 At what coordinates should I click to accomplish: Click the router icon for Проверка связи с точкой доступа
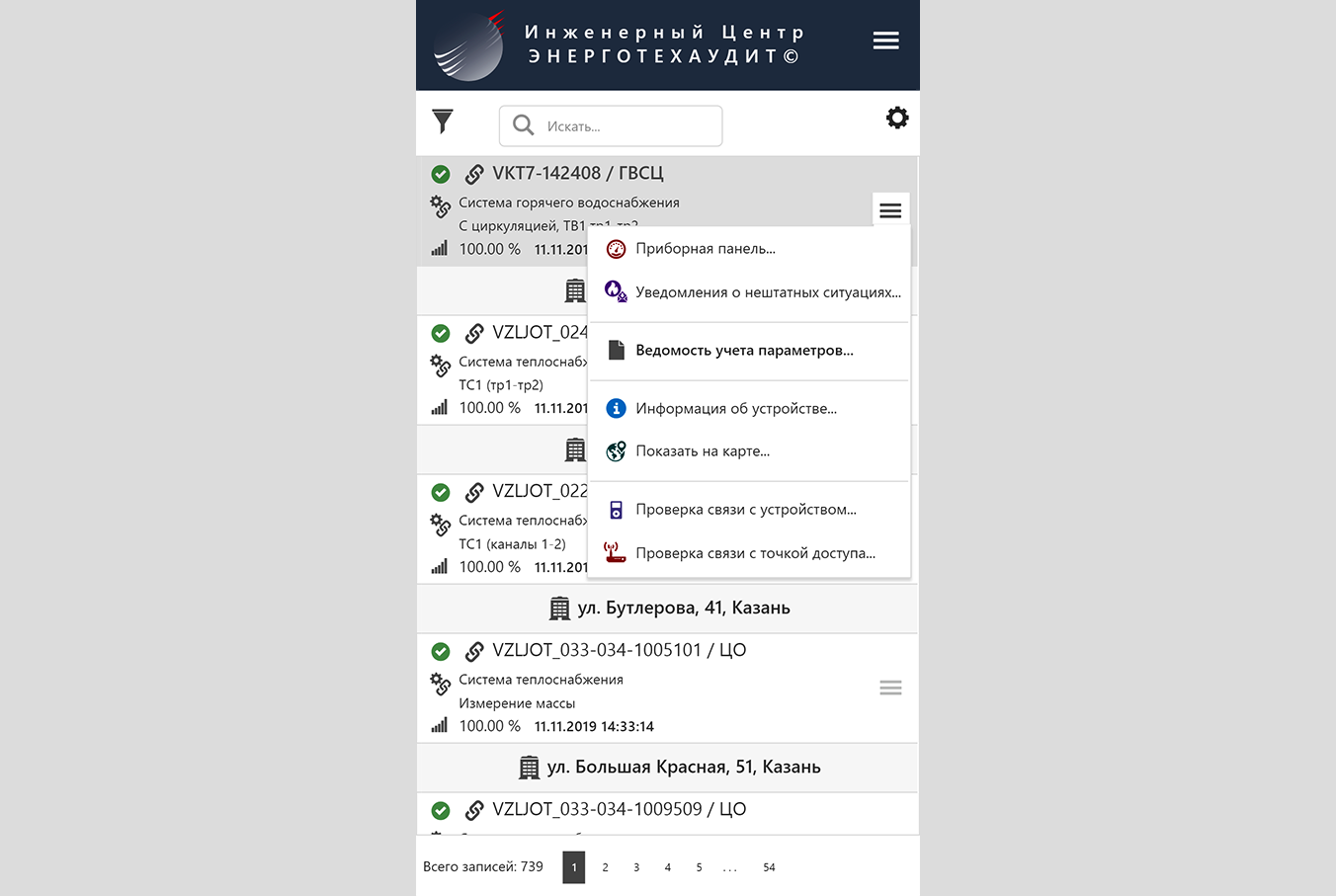pos(616,553)
